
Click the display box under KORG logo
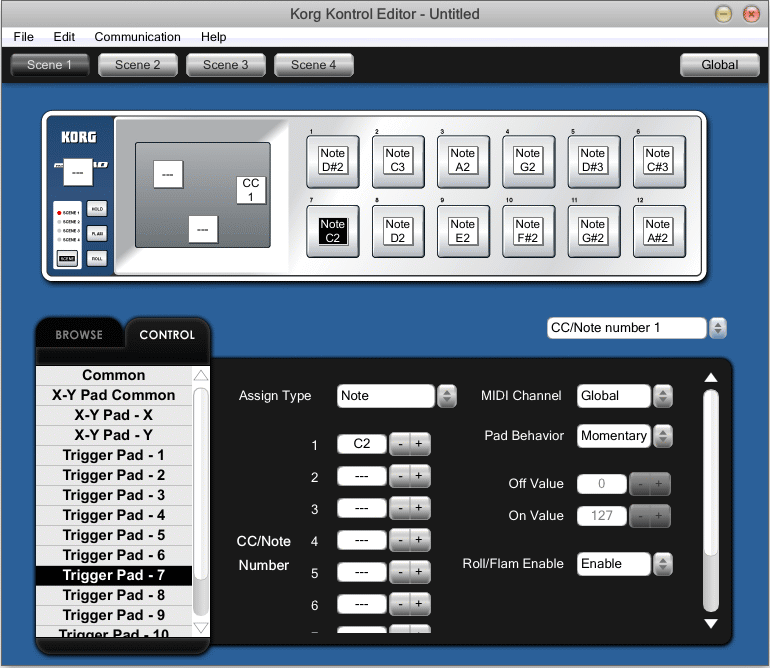pos(78,172)
